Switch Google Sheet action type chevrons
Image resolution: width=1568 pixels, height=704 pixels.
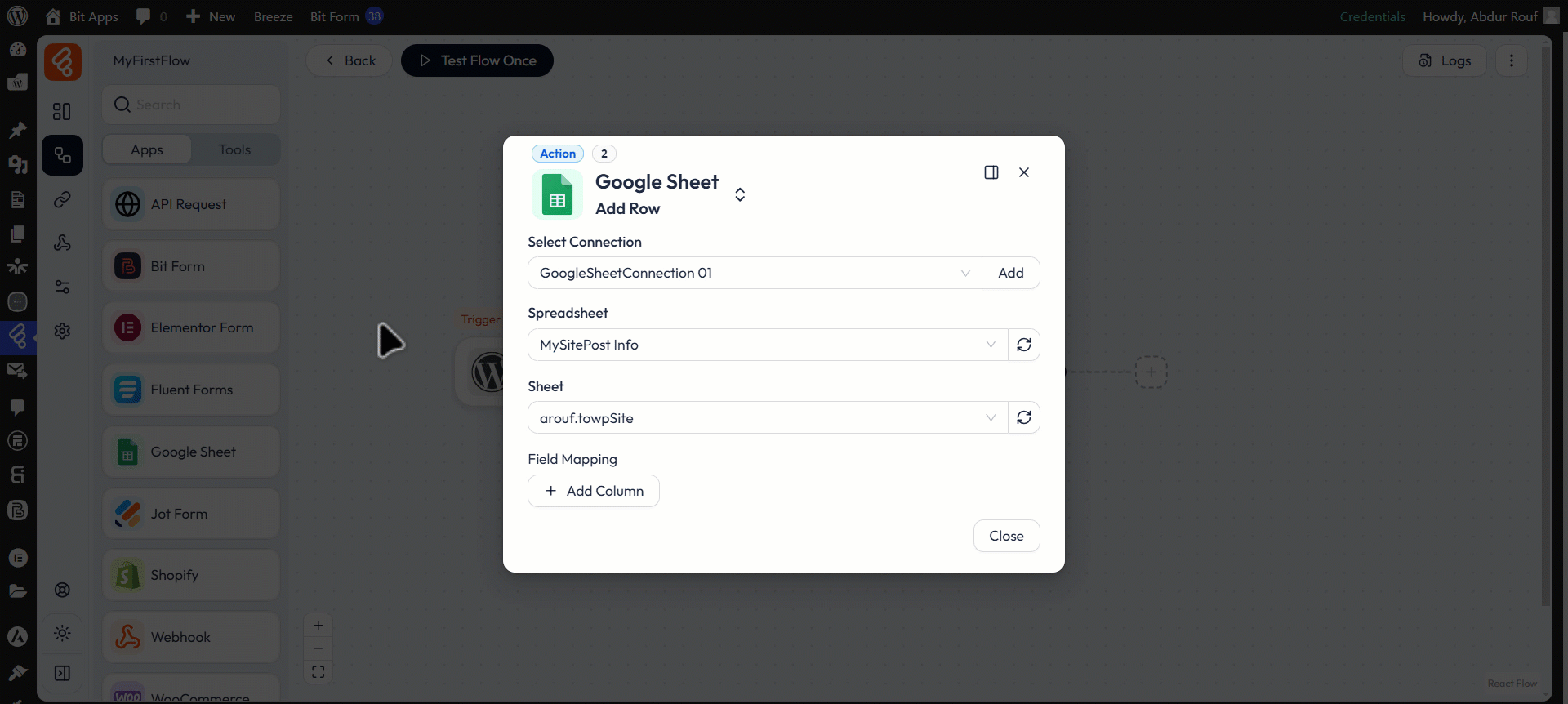click(x=740, y=194)
